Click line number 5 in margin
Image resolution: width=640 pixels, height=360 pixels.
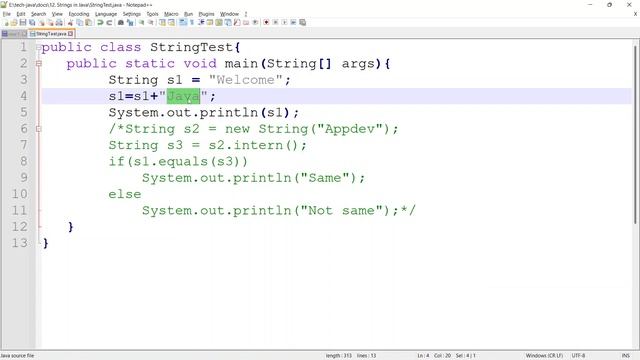click(x=24, y=112)
